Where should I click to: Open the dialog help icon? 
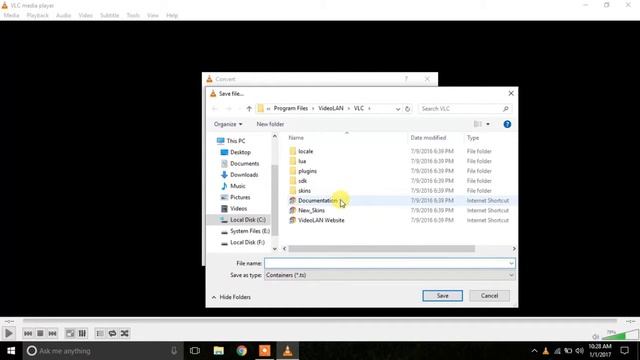coord(507,124)
